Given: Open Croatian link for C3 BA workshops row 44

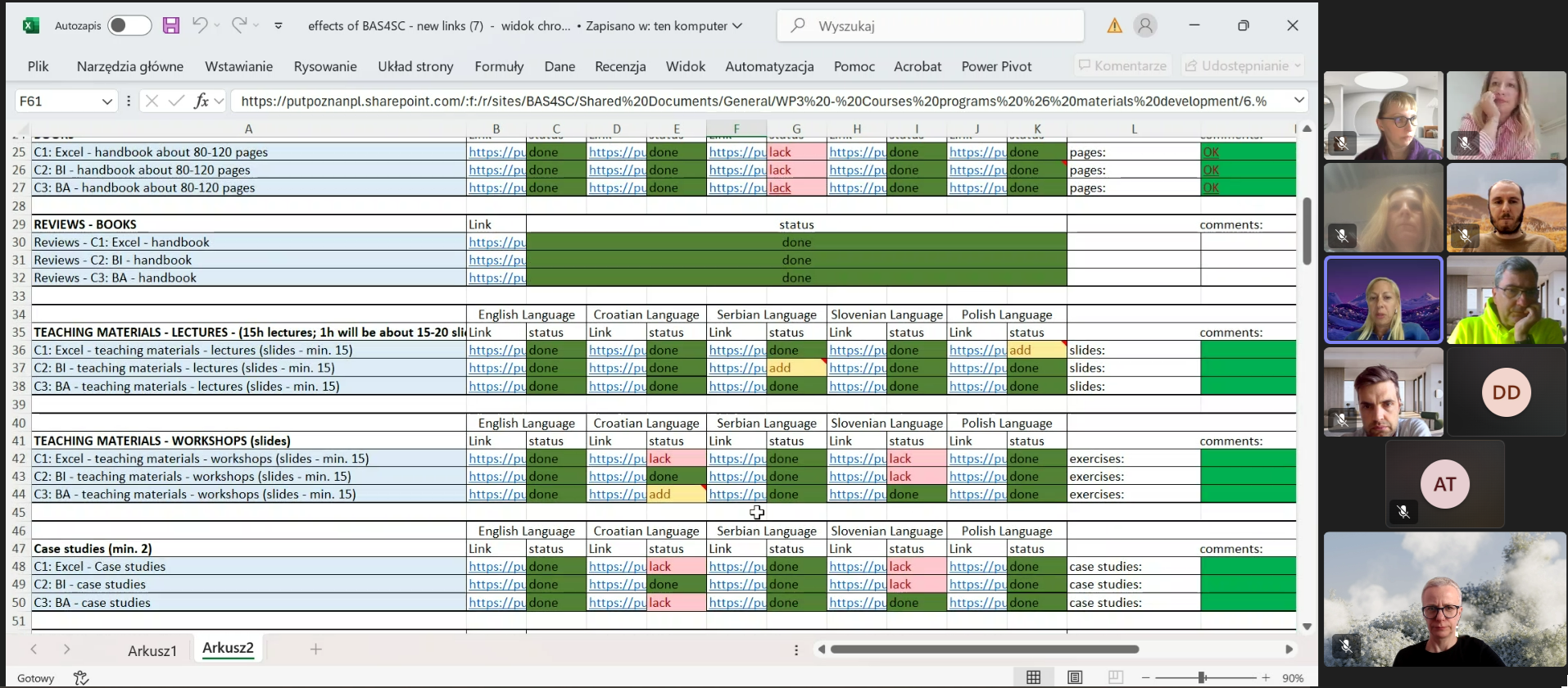Looking at the screenshot, I should coord(617,494).
